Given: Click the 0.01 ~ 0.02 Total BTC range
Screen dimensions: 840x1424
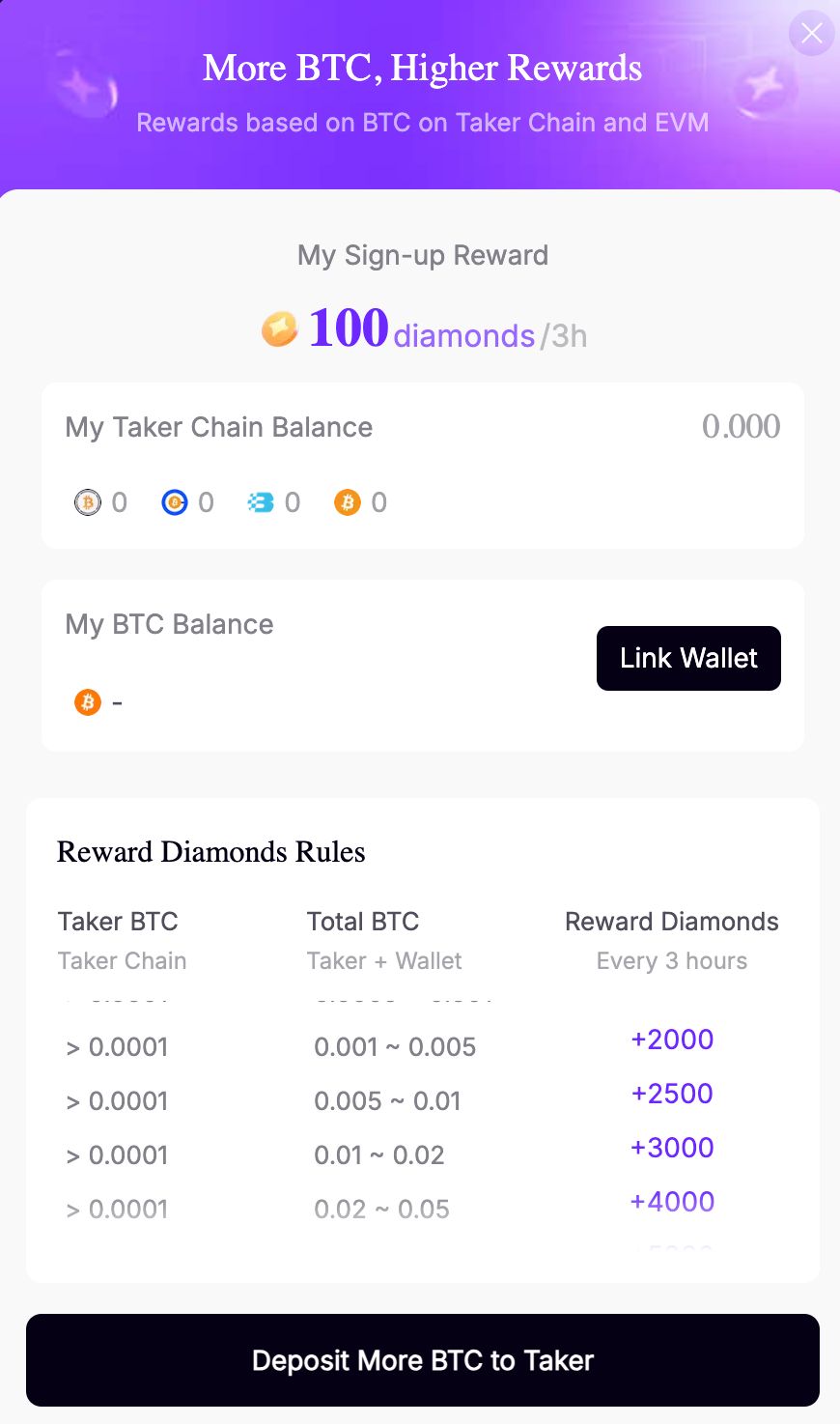Looking at the screenshot, I should tap(379, 1155).
